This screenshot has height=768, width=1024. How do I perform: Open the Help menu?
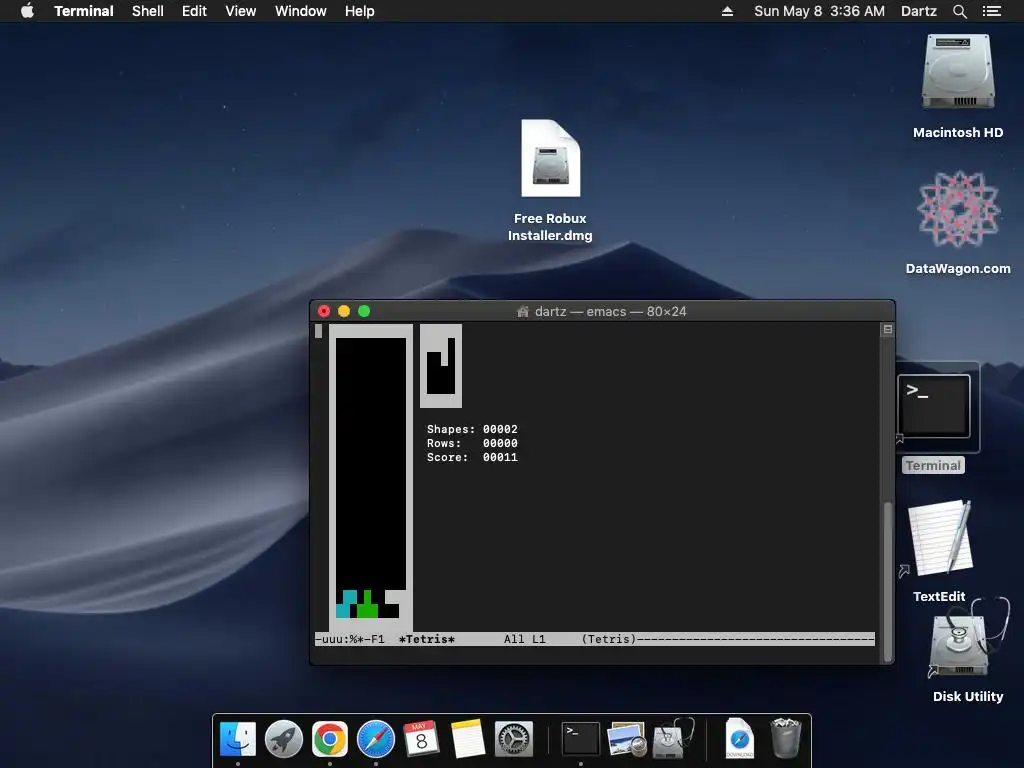360,11
